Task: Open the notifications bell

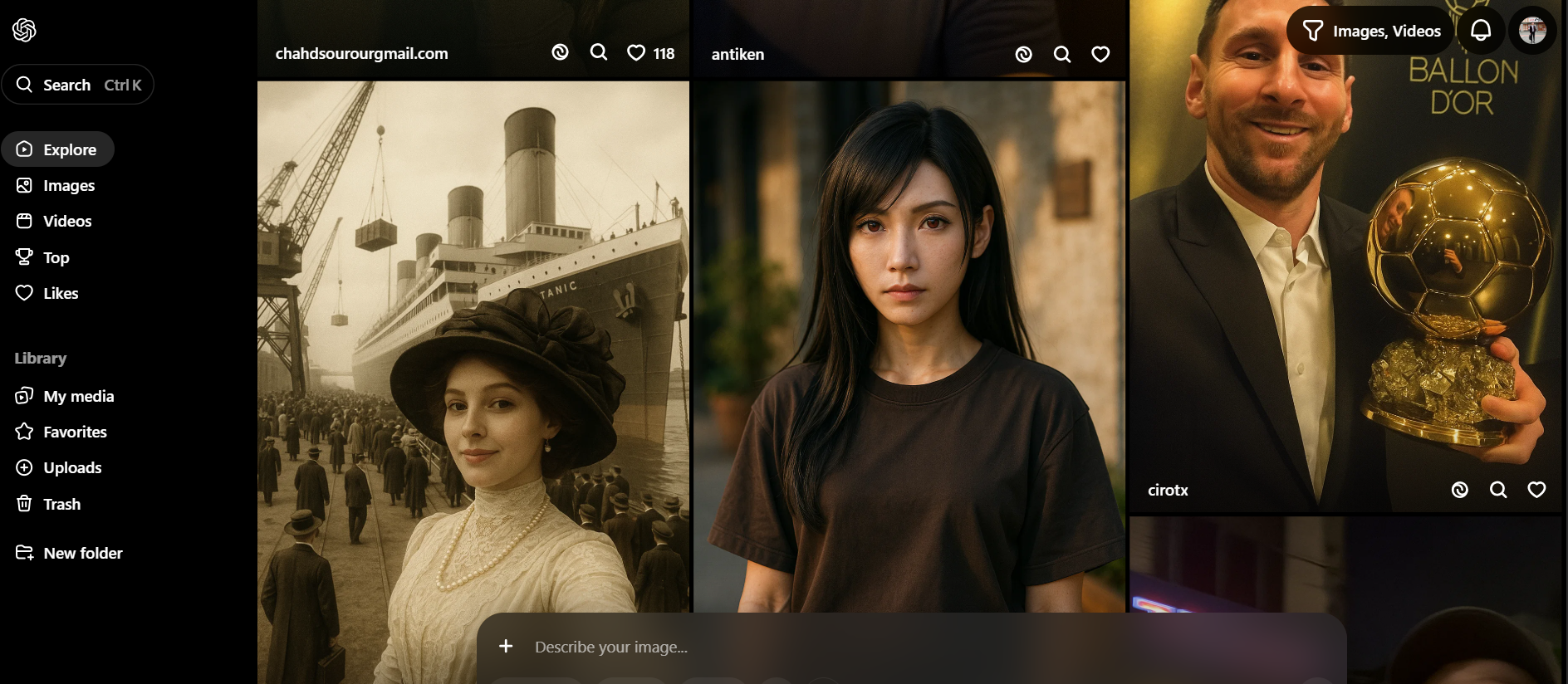Action: pyautogui.click(x=1481, y=31)
